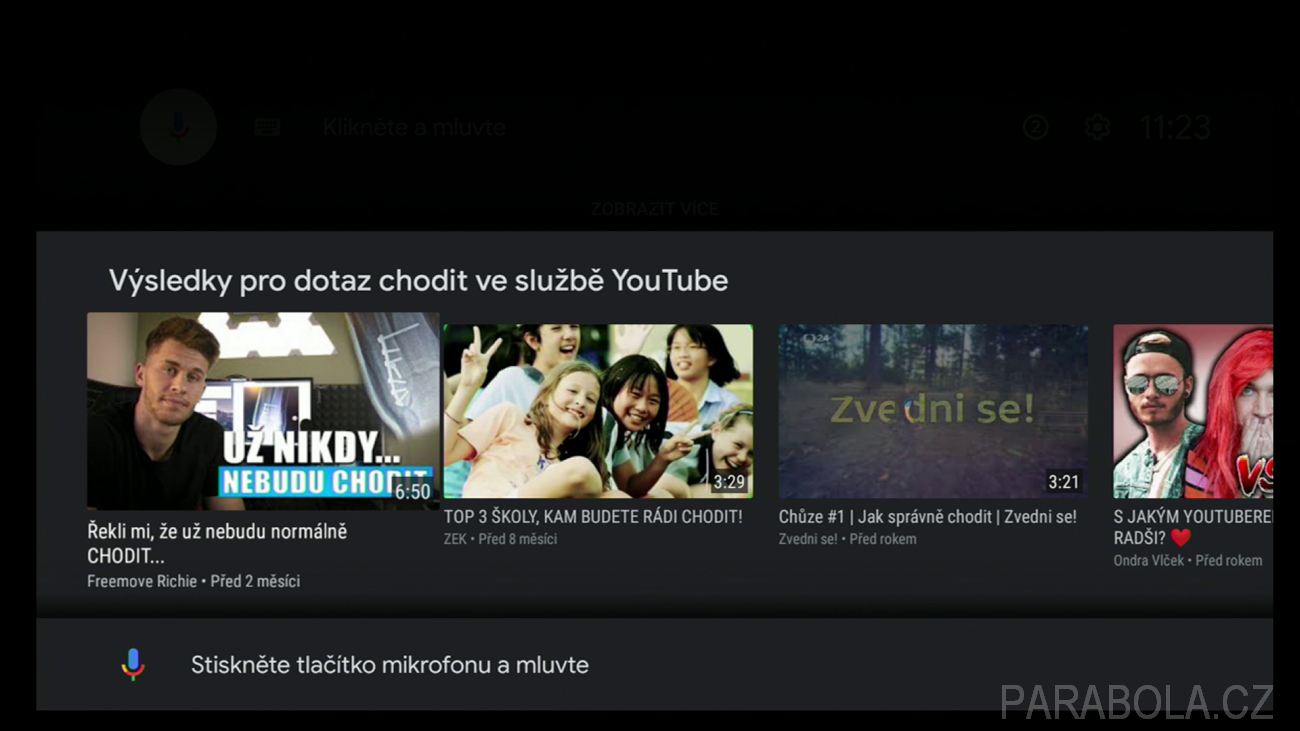This screenshot has height=731, width=1300.
Task: Click the 3:29 duration badge
Action: [x=729, y=482]
